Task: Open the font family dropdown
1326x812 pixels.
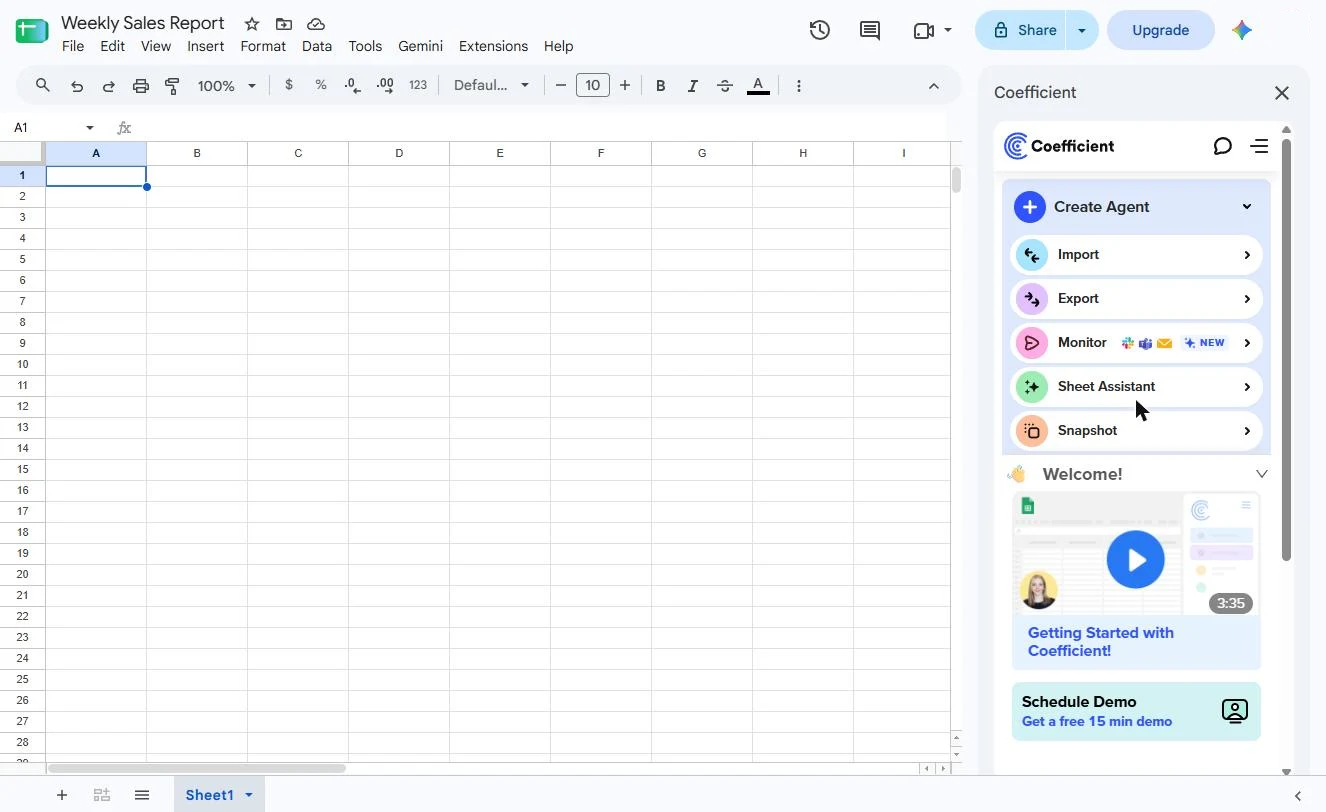Action: [491, 85]
